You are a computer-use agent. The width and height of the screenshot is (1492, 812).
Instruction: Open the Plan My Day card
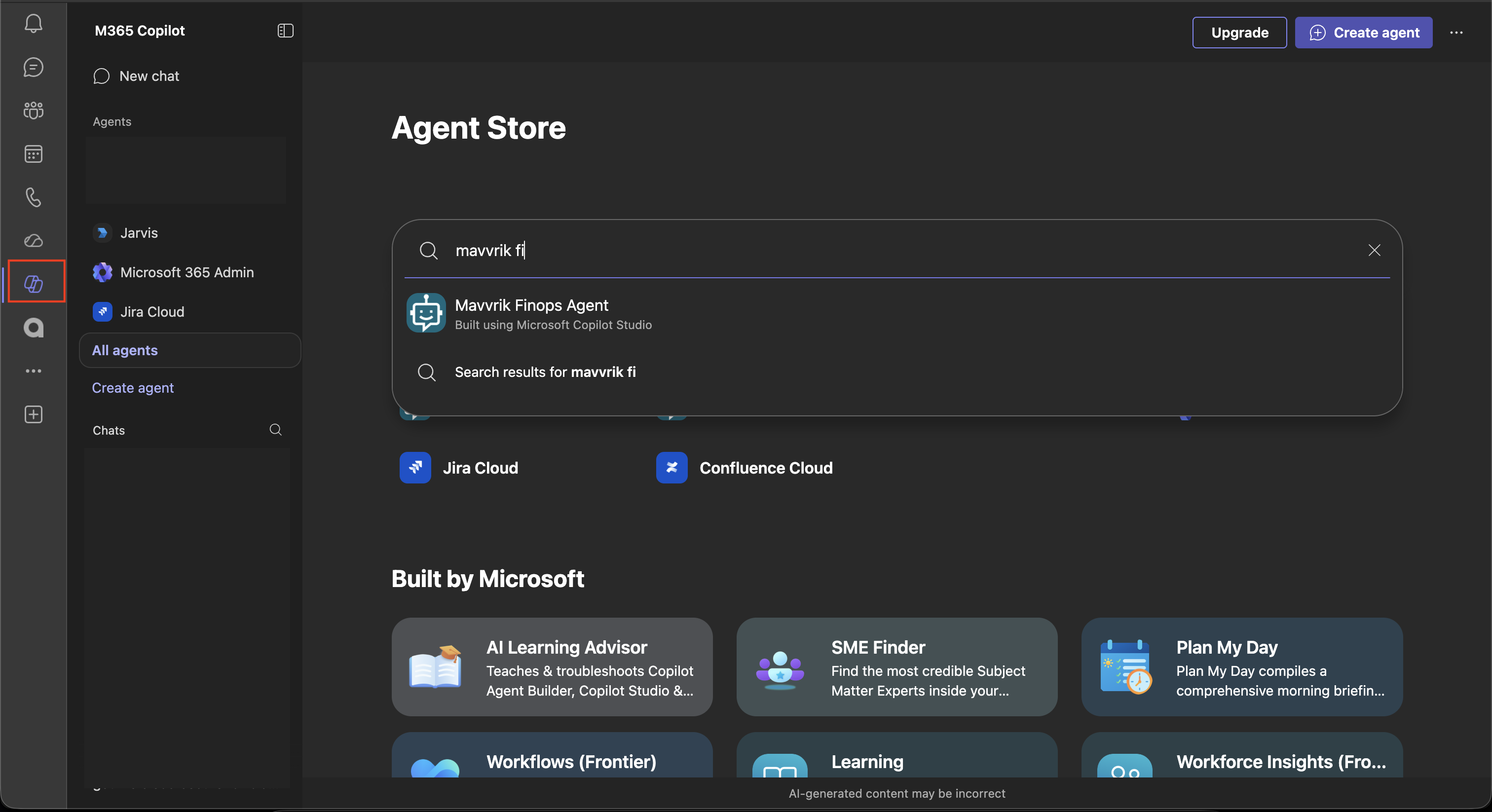pos(1242,666)
